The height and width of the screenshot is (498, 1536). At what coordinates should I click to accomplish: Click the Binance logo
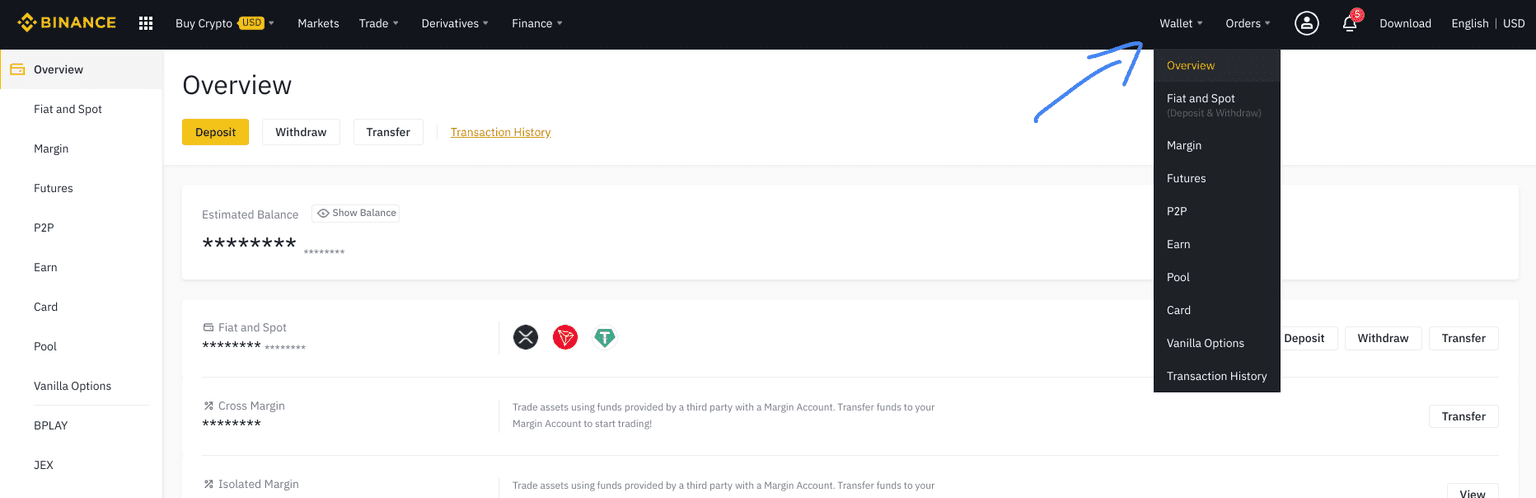67,23
